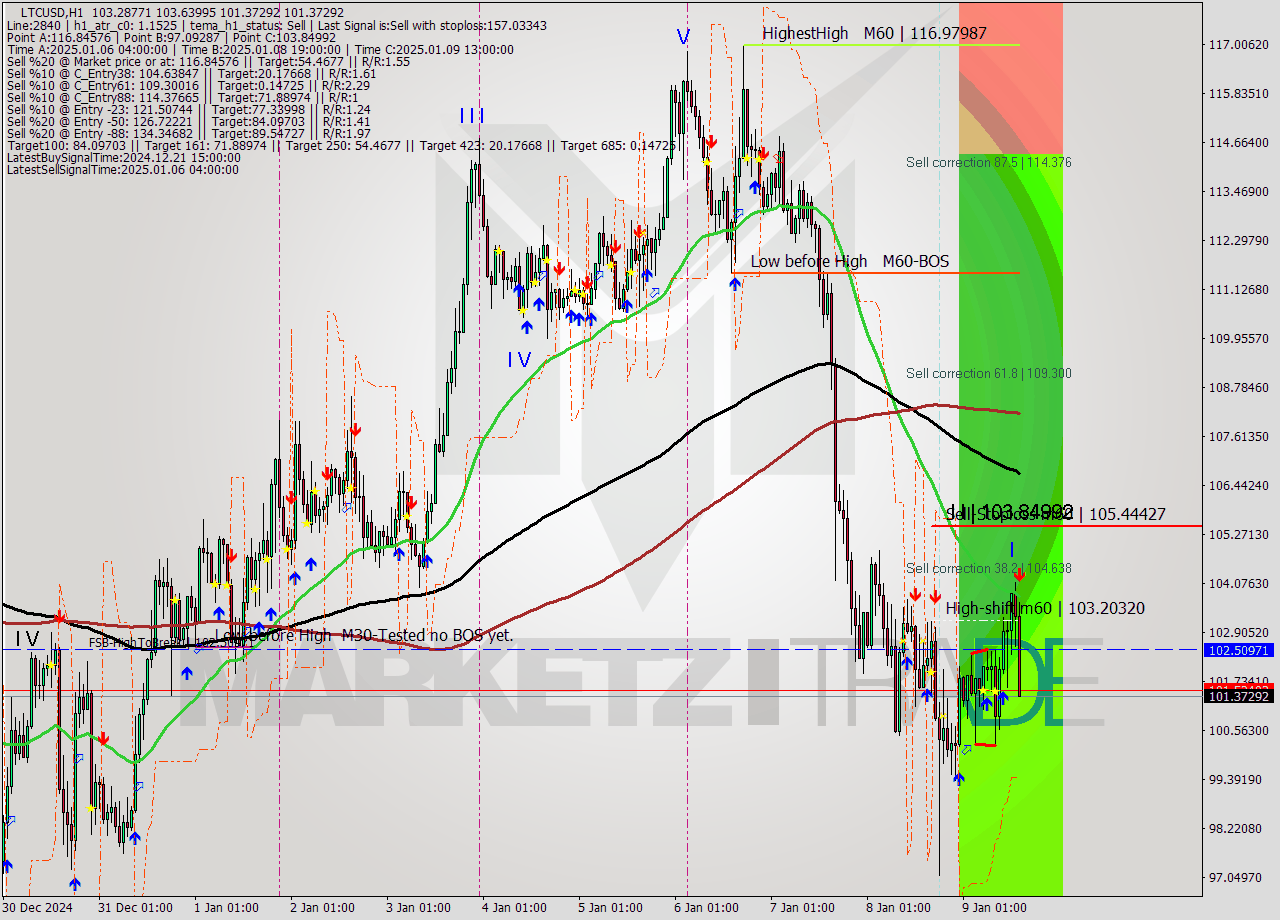The width and height of the screenshot is (1280, 920).
Task: Click the '7 Jan 01:00' time label
Action: 802,908
